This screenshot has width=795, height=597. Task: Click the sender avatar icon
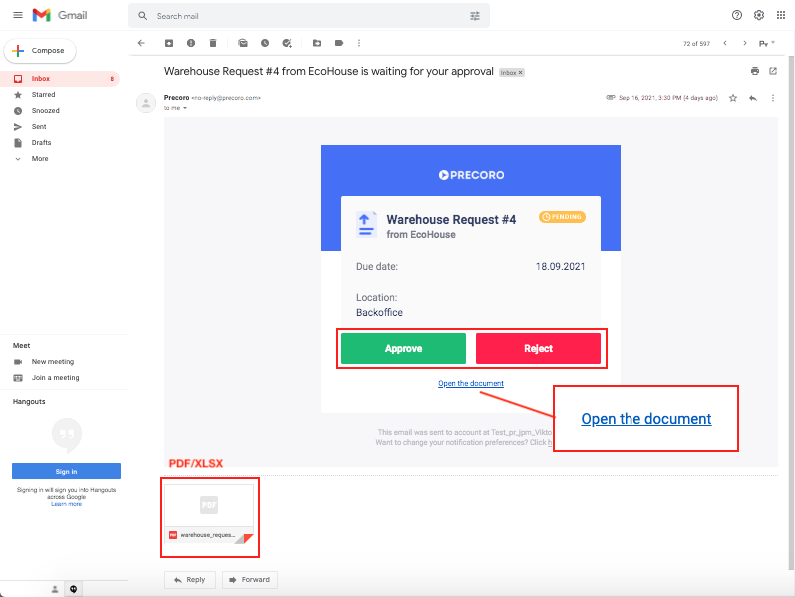click(146, 103)
